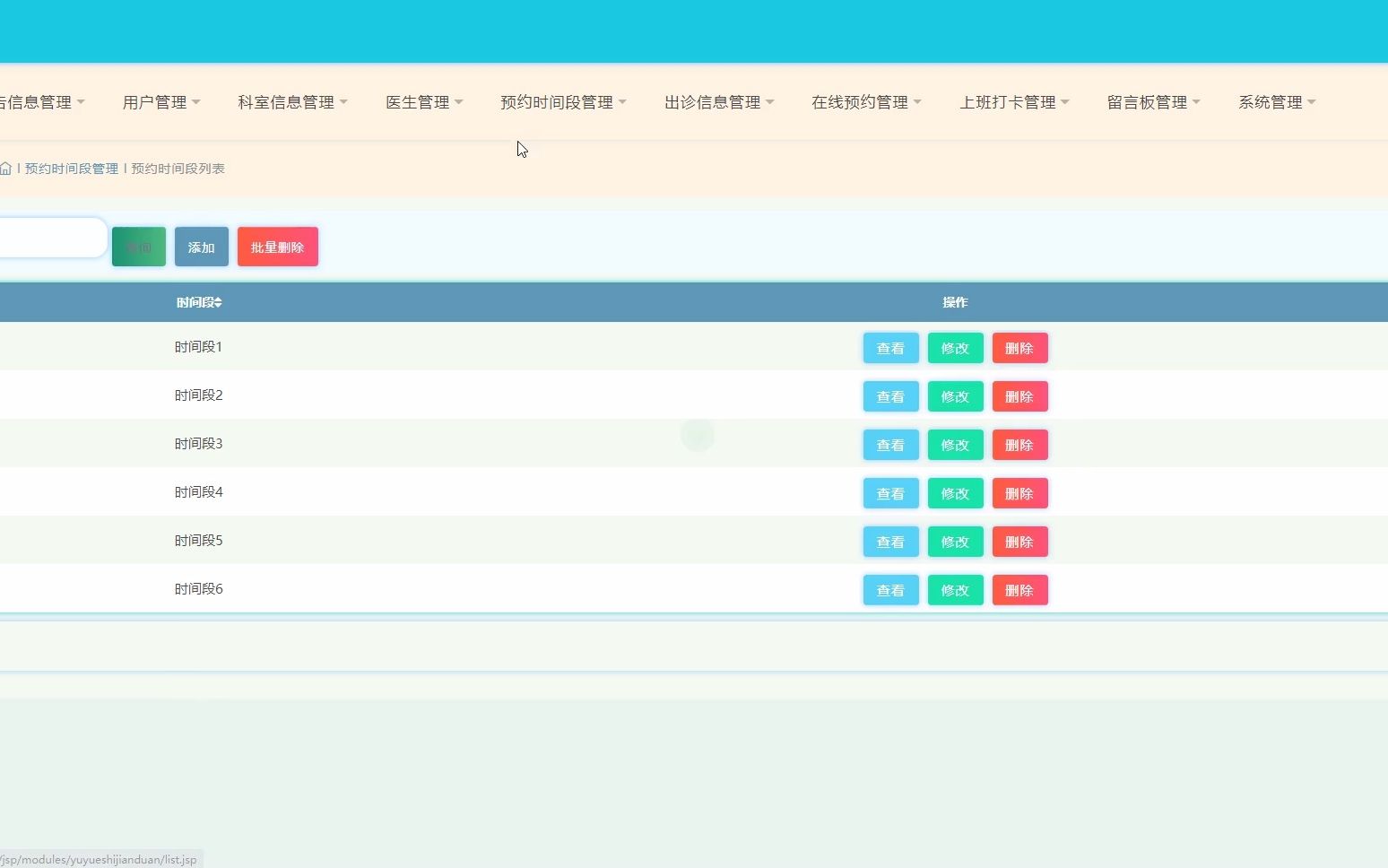Click the home icon in breadcrumb

[x=5, y=169]
